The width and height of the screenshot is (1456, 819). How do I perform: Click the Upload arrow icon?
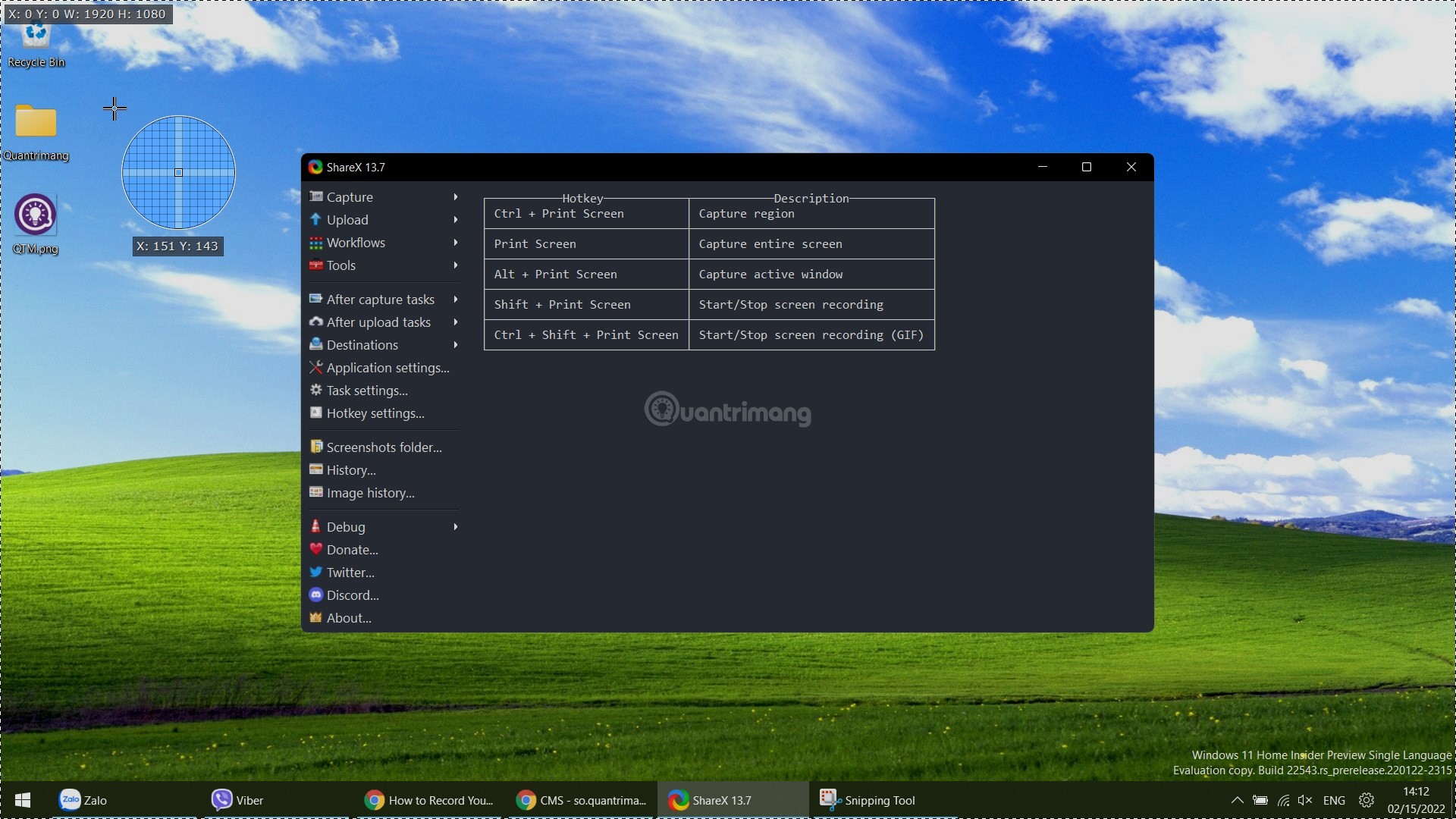coord(315,219)
